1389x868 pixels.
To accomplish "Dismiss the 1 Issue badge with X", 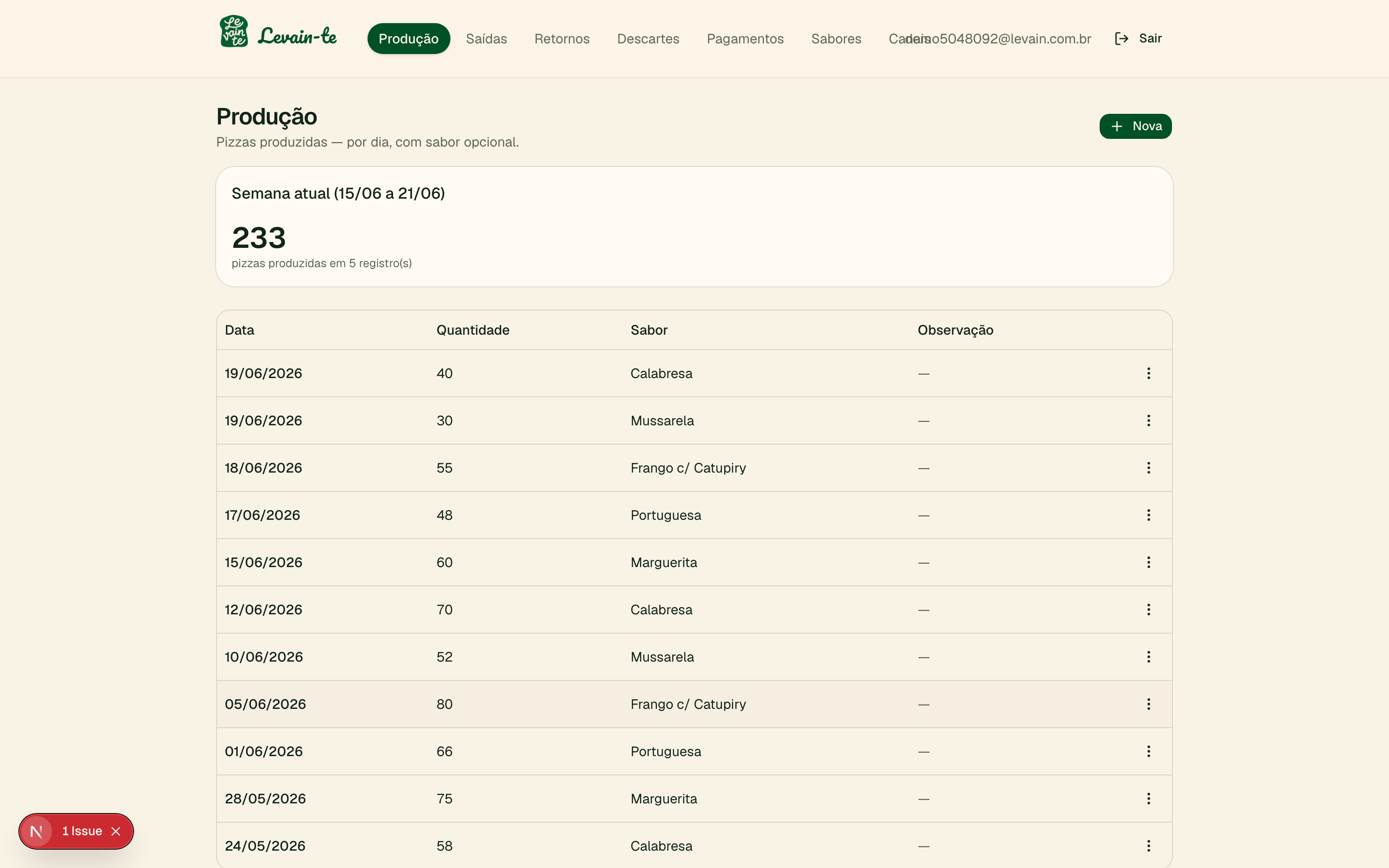I will pos(116,831).
